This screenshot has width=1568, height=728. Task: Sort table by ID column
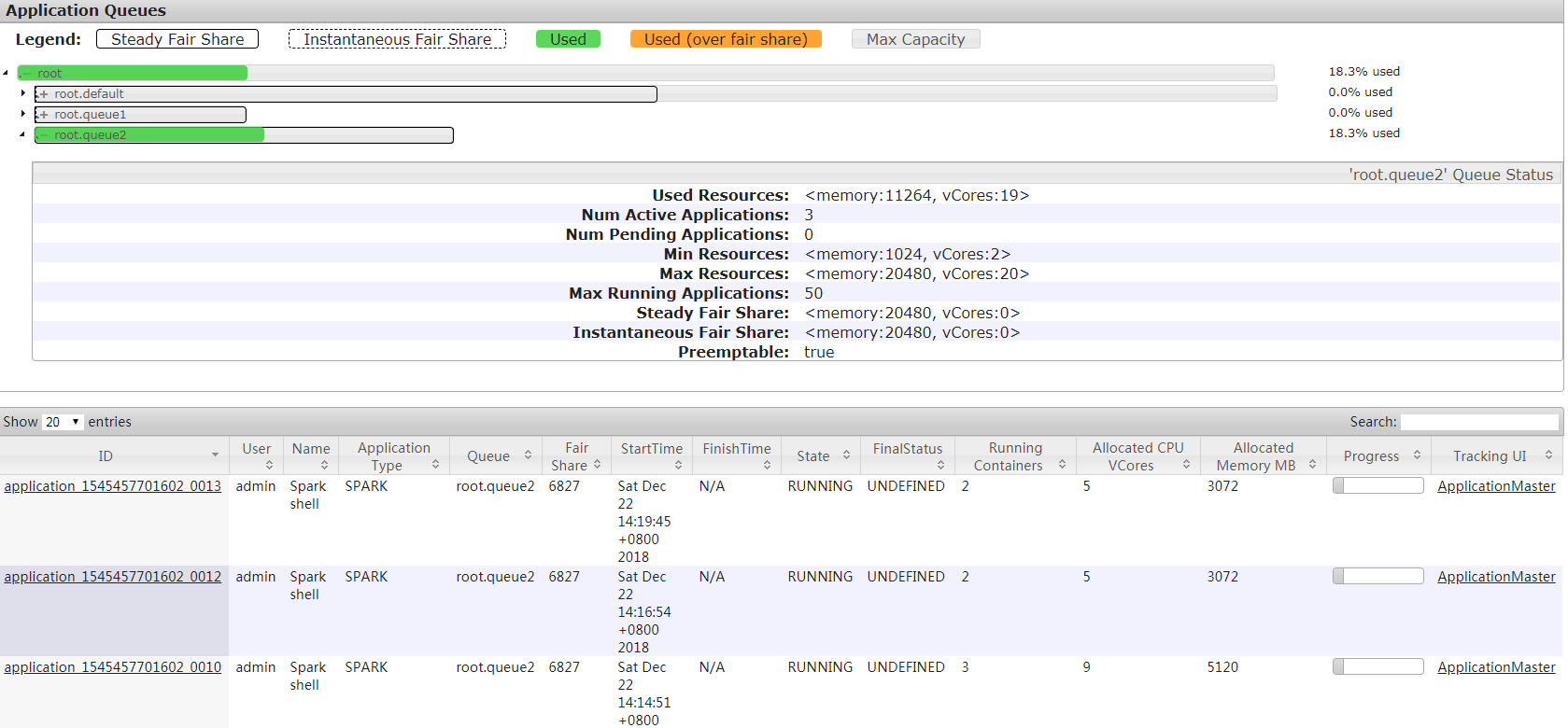click(114, 455)
